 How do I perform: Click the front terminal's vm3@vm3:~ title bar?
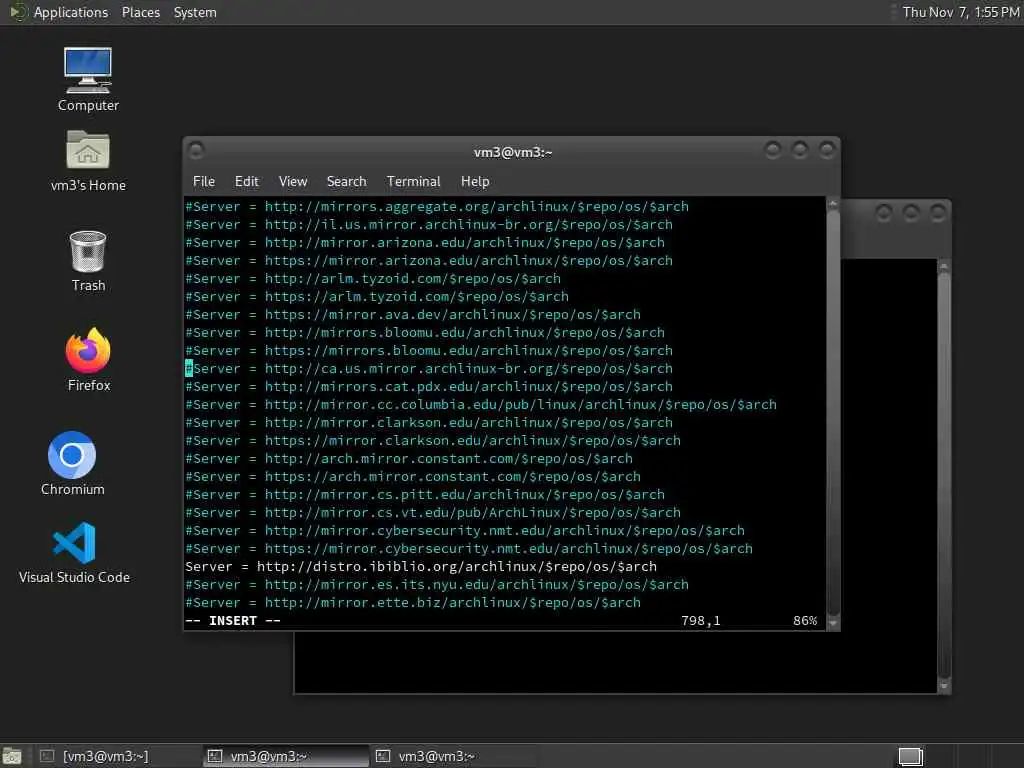tap(513, 152)
